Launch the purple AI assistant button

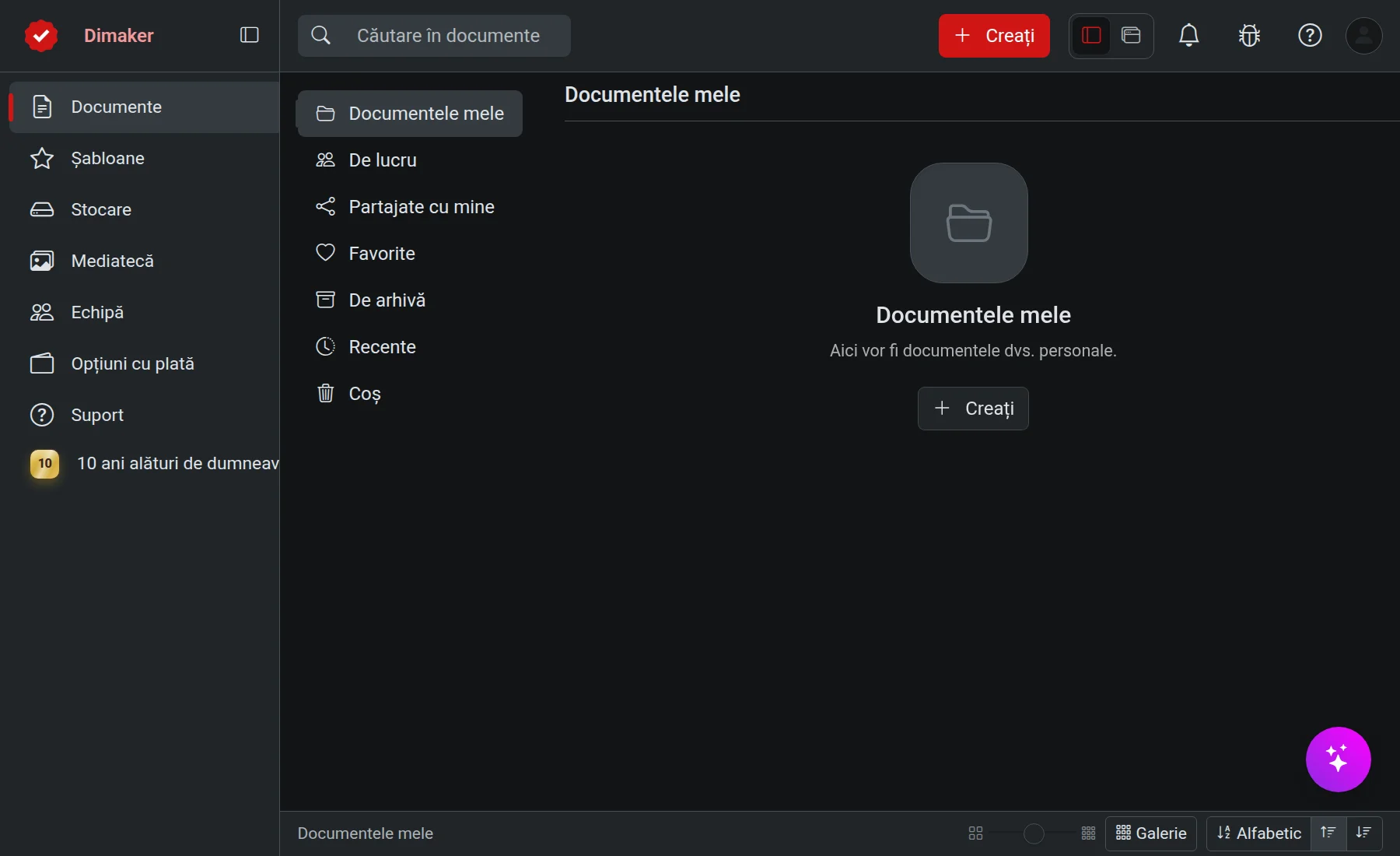pyautogui.click(x=1338, y=759)
